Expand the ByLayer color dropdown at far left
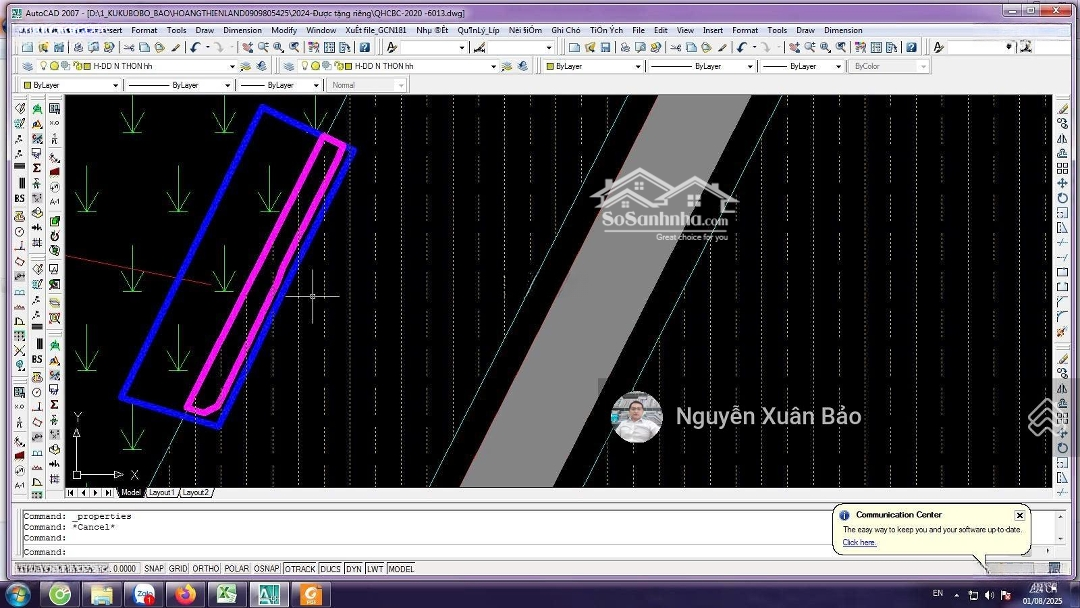Viewport: 1080px width, 608px height. (113, 85)
